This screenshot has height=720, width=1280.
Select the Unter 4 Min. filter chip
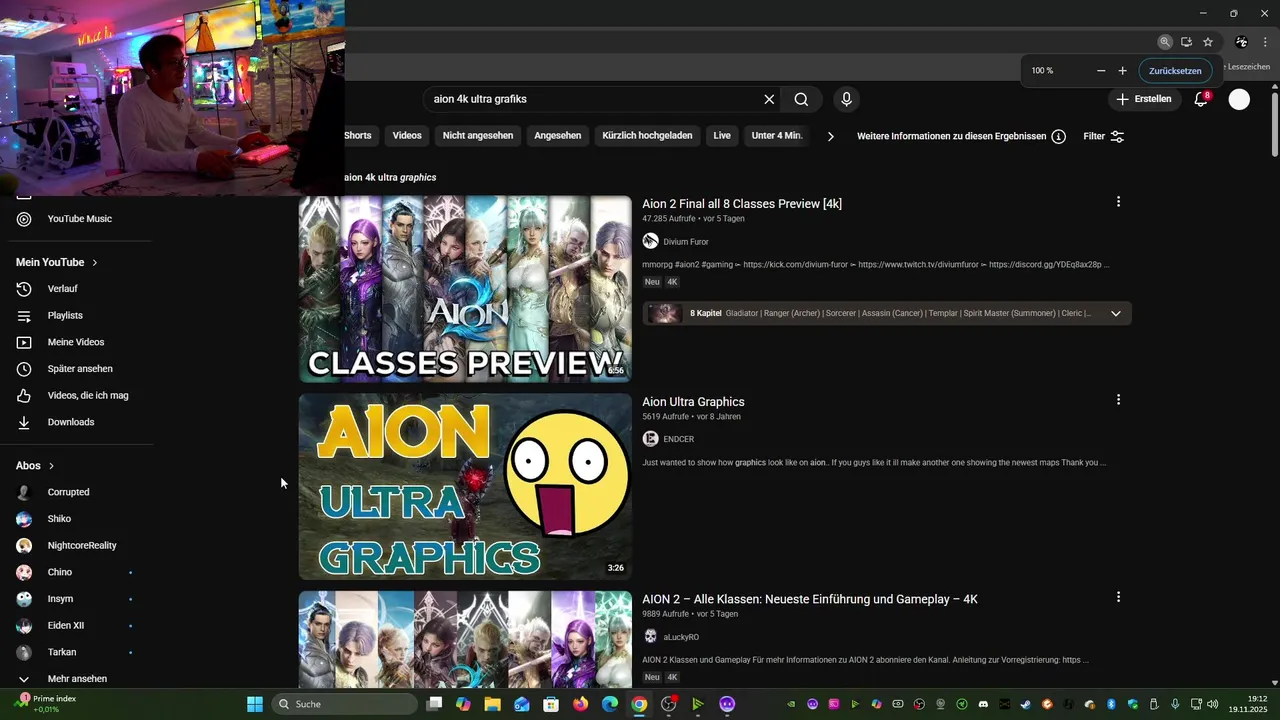(777, 135)
